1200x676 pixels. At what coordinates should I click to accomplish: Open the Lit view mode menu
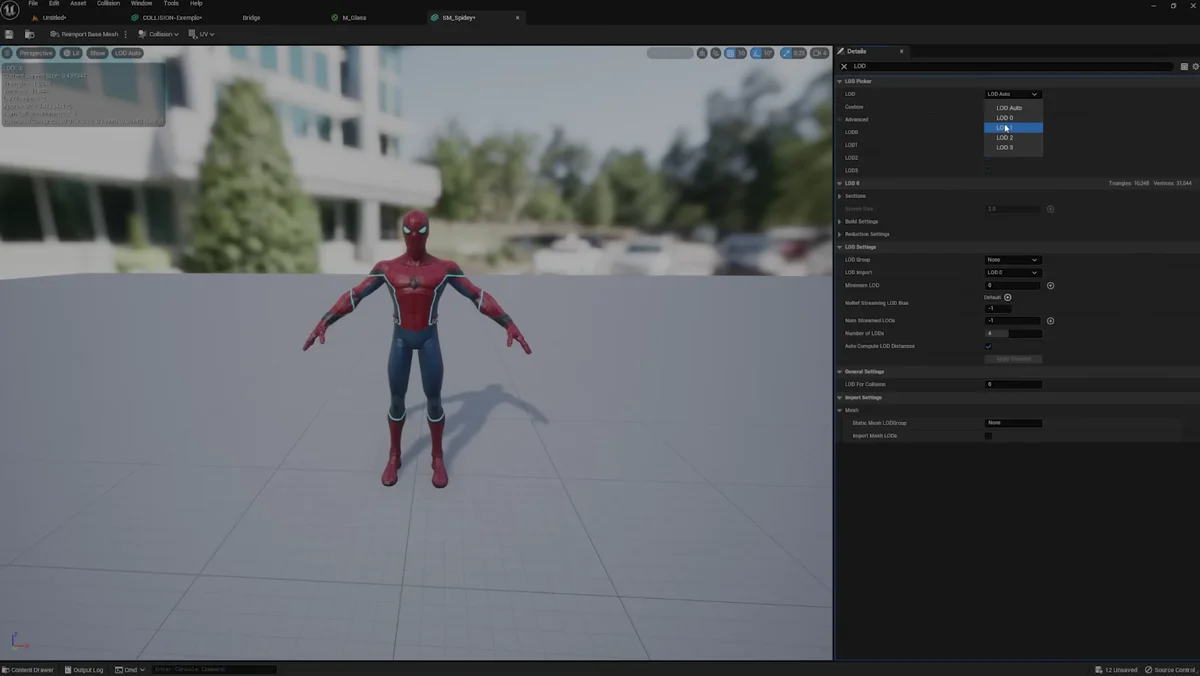[71, 53]
